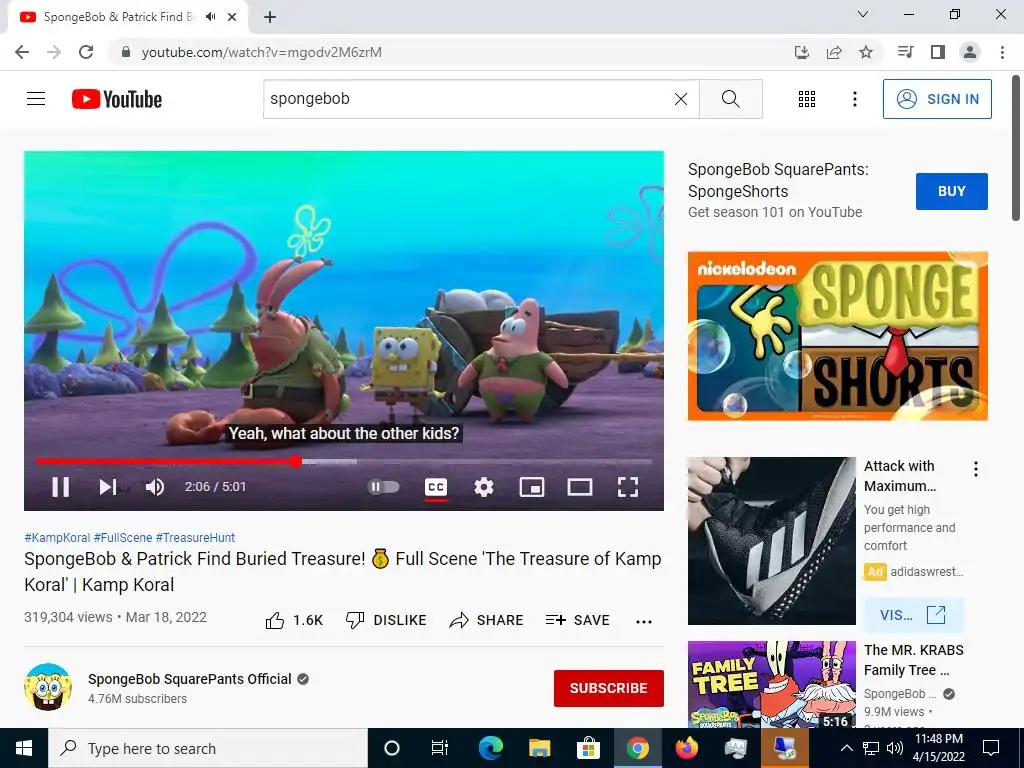Mute the video volume speaker icon
Image resolution: width=1024 pixels, height=768 pixels.
click(155, 487)
